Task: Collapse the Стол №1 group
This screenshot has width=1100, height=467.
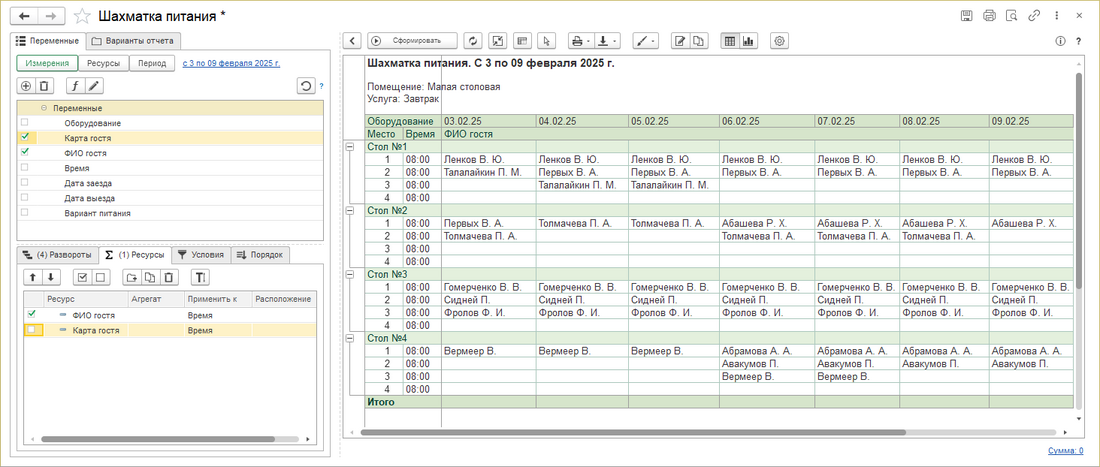Action: click(x=349, y=147)
